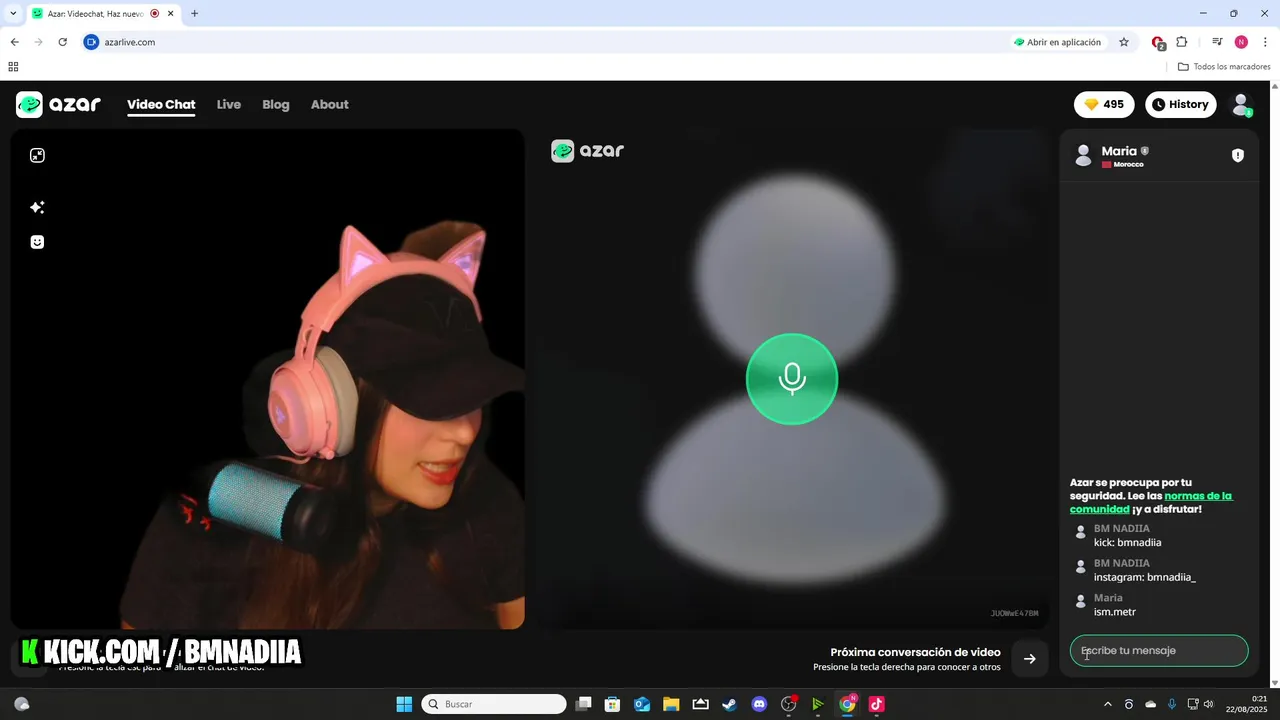The image size is (1280, 720).
Task: Open the About page
Action: point(330,104)
